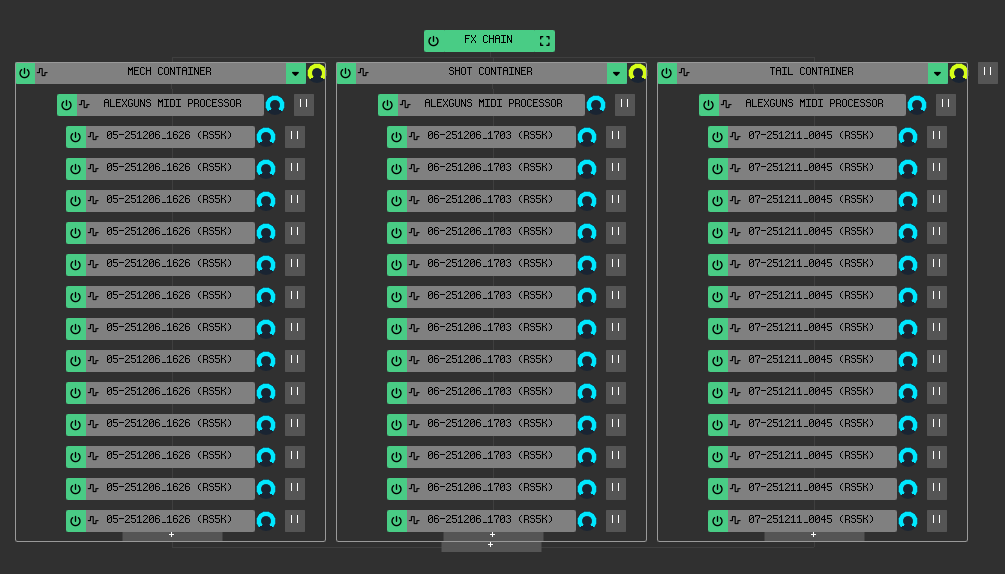The height and width of the screenshot is (574, 1005).
Task: Open the Shot Container dropdown arrow
Action: point(616,73)
